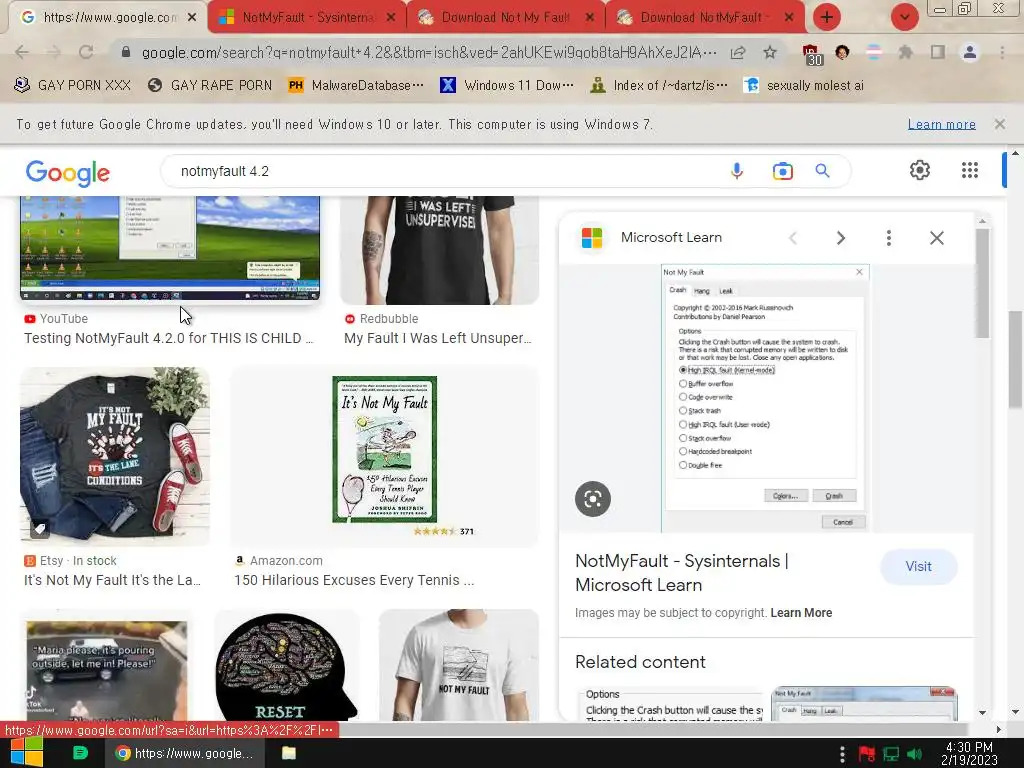This screenshot has width=1024, height=768.
Task: Click the page vertical scrollbar thumb
Action: (x=1015, y=360)
